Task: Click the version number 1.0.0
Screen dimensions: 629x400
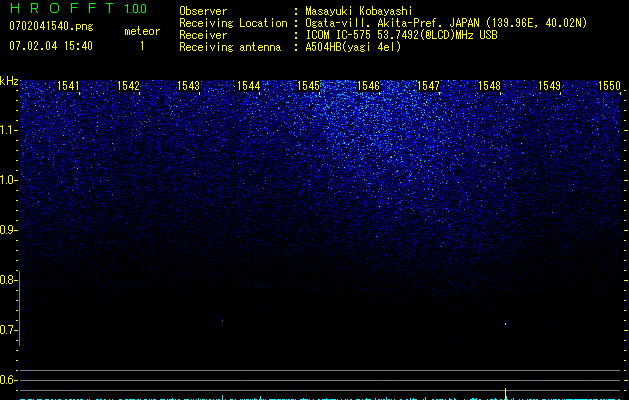Action: 136,8
